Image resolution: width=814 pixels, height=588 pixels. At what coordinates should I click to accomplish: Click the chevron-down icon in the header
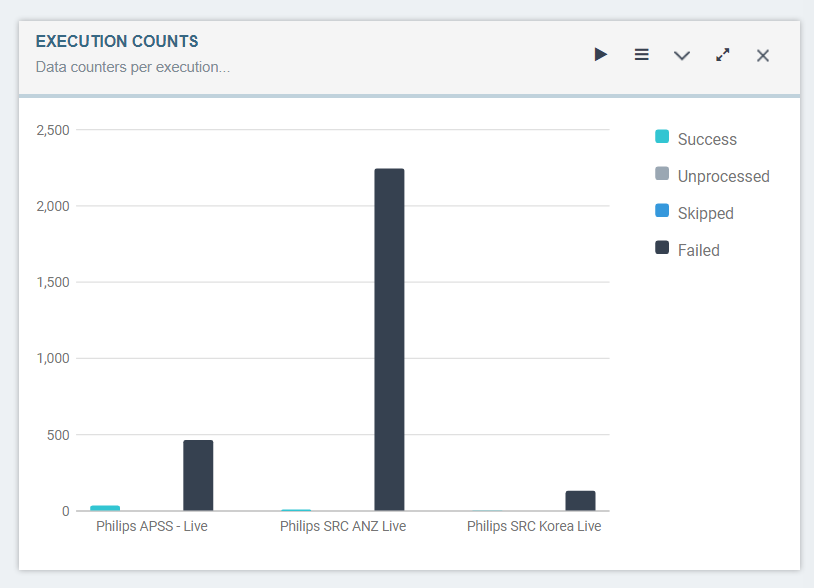click(682, 56)
